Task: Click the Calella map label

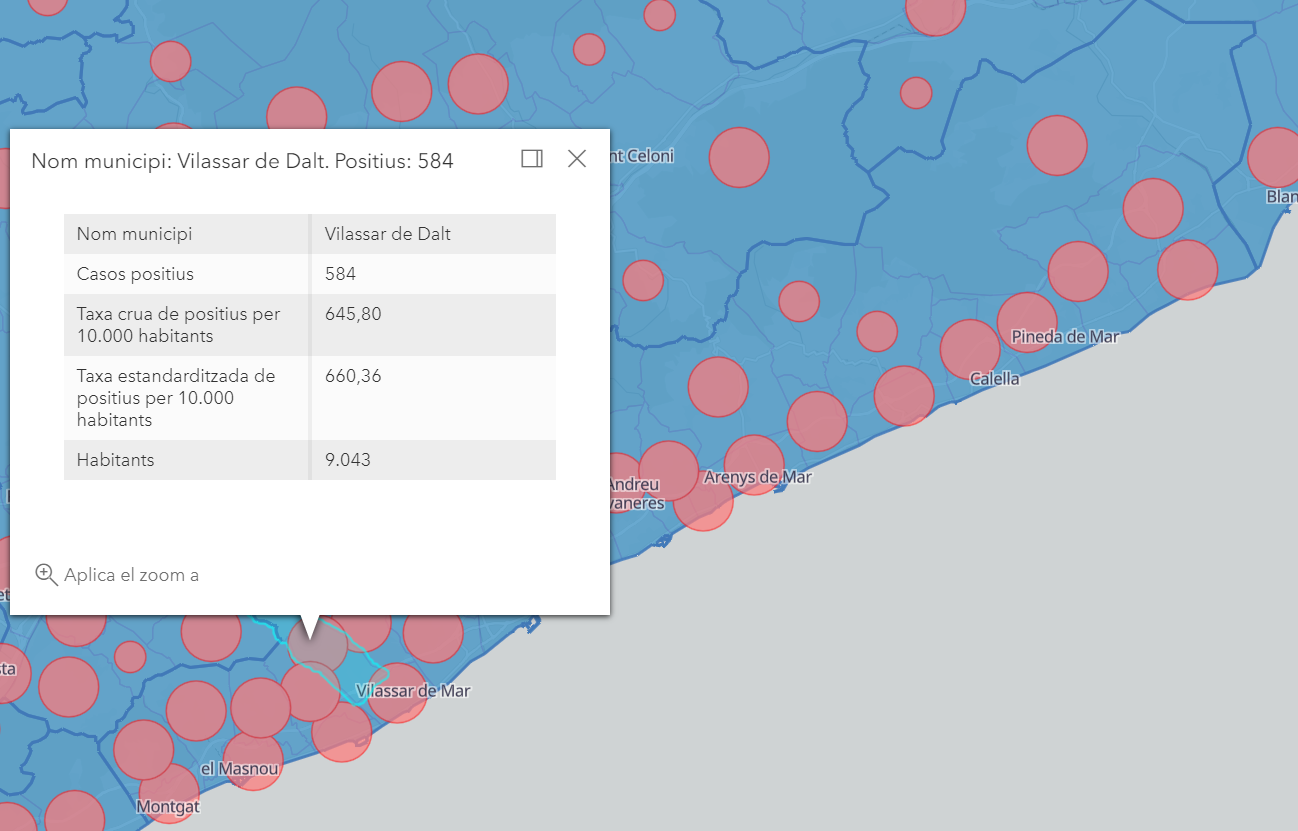Action: click(x=995, y=378)
